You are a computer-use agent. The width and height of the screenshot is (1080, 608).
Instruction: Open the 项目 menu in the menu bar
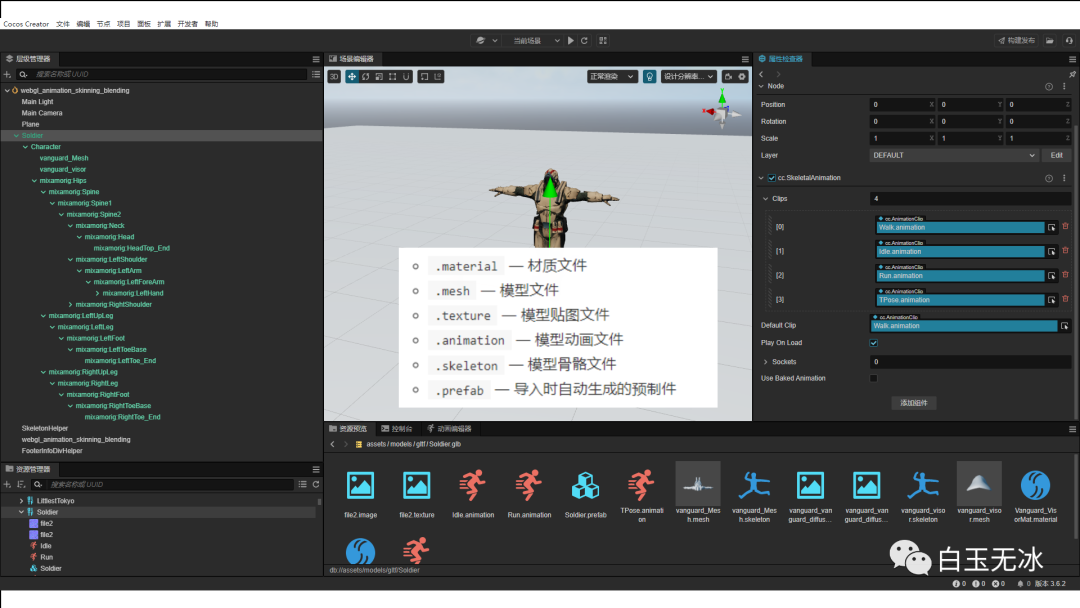124,23
